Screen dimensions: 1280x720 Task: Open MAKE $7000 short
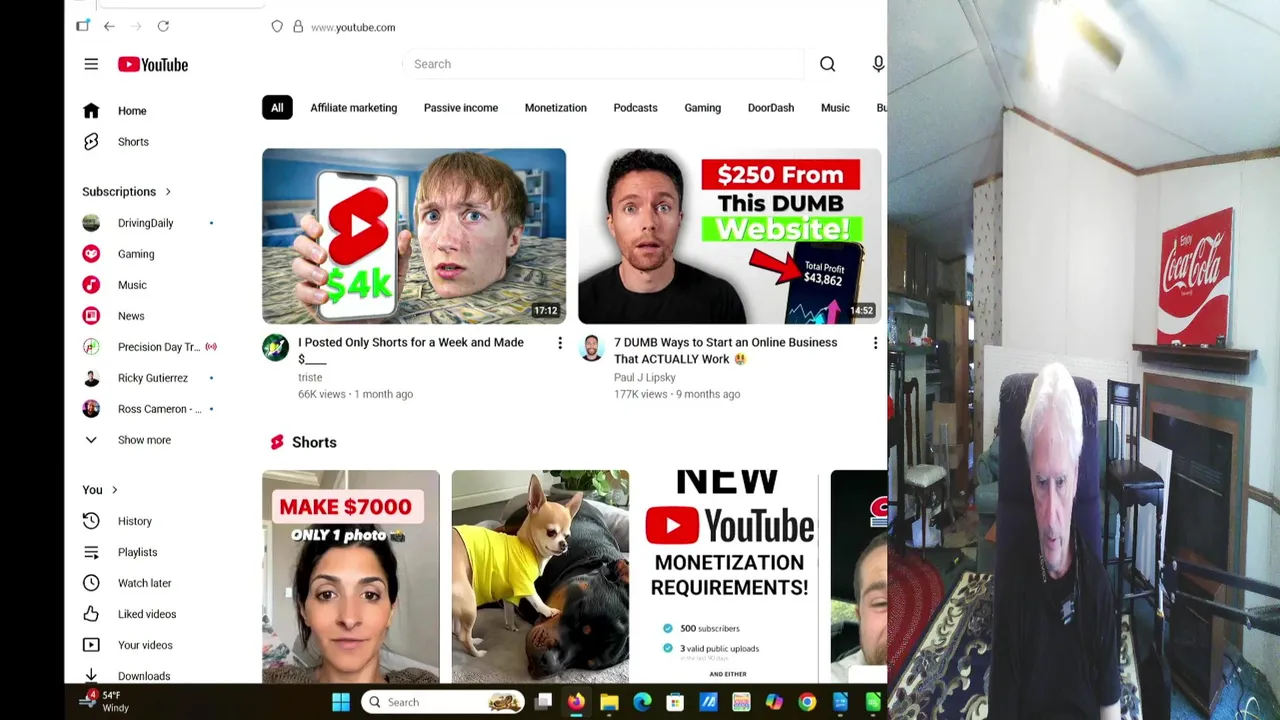[351, 576]
